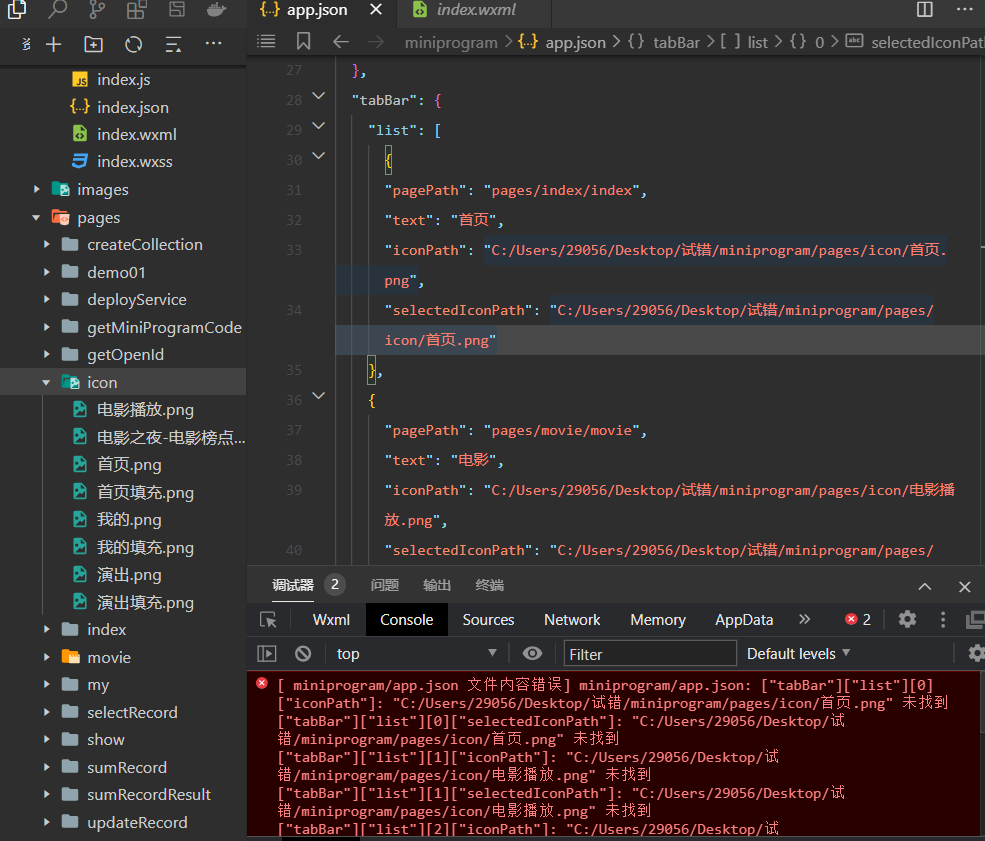Switch to the index.wxml tab
The width and height of the screenshot is (985, 841).
tap(476, 9)
